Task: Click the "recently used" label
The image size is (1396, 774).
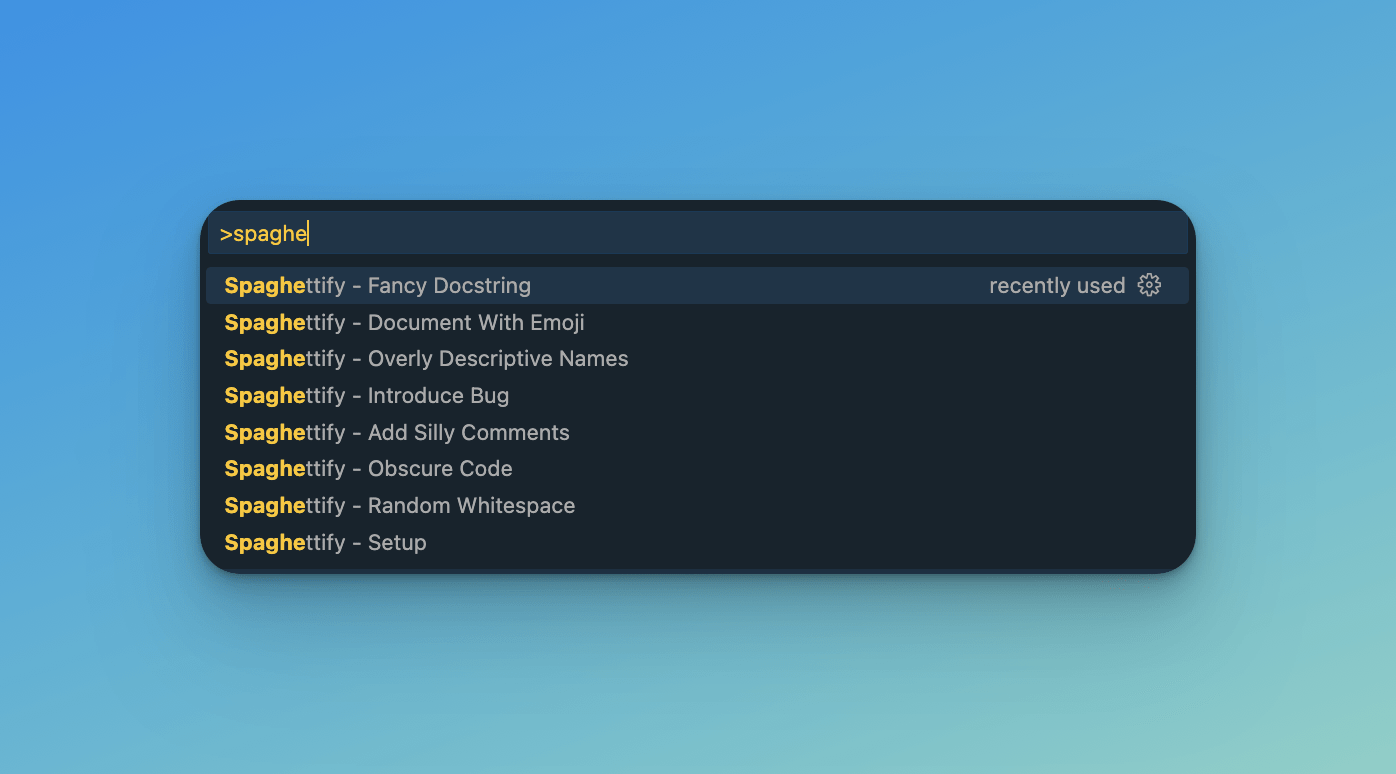Action: [1057, 286]
